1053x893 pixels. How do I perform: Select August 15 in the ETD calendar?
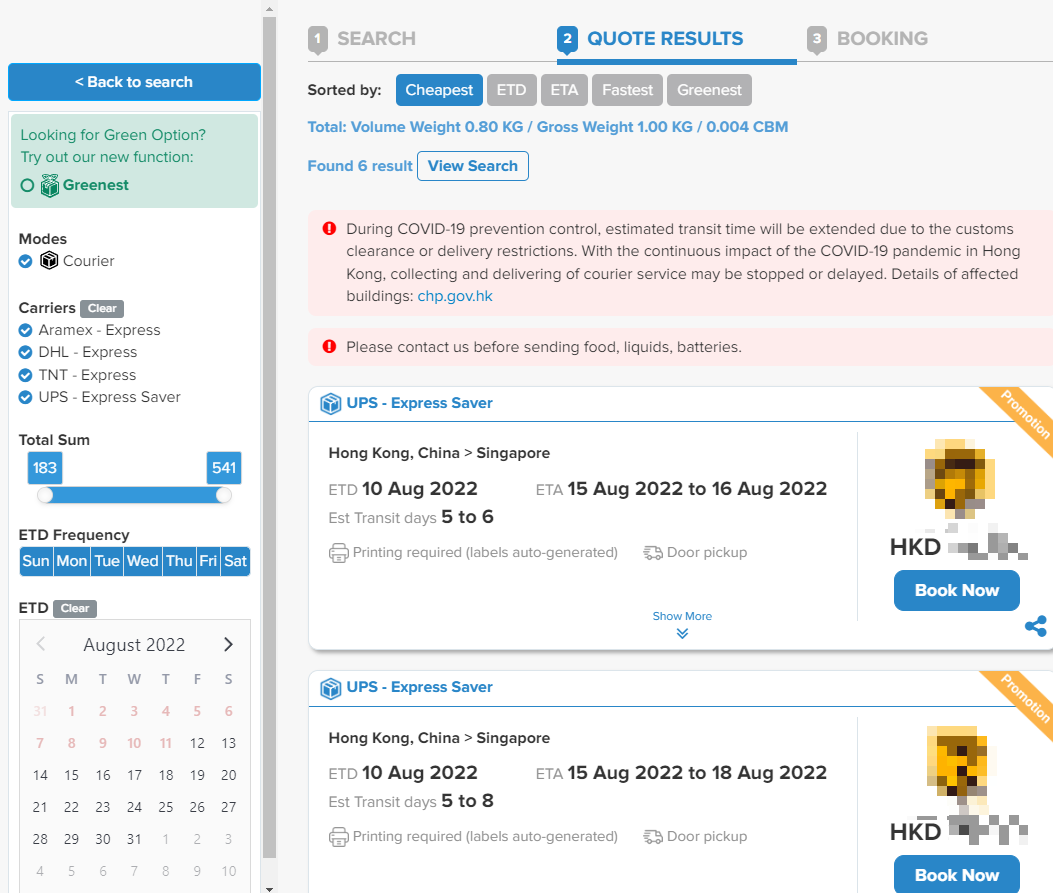(x=71, y=776)
